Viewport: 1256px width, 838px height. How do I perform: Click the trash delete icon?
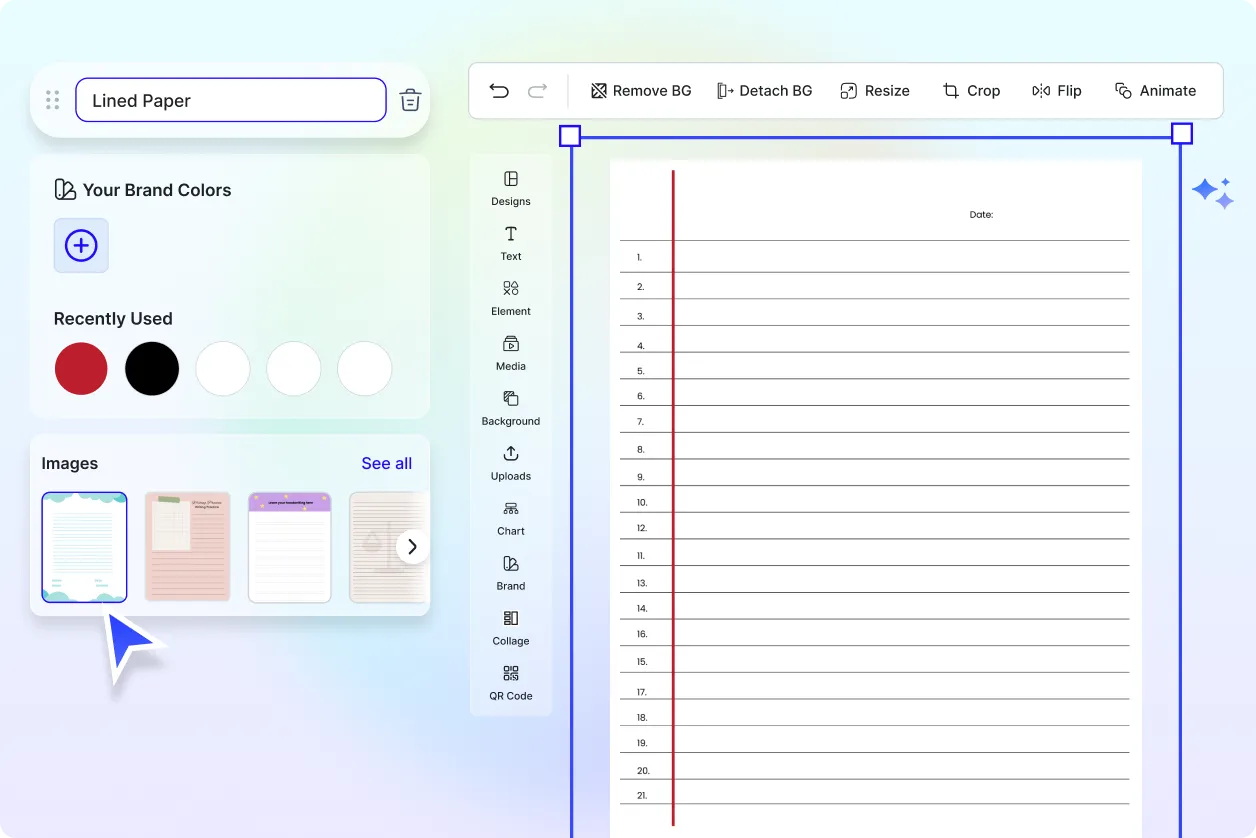[410, 100]
